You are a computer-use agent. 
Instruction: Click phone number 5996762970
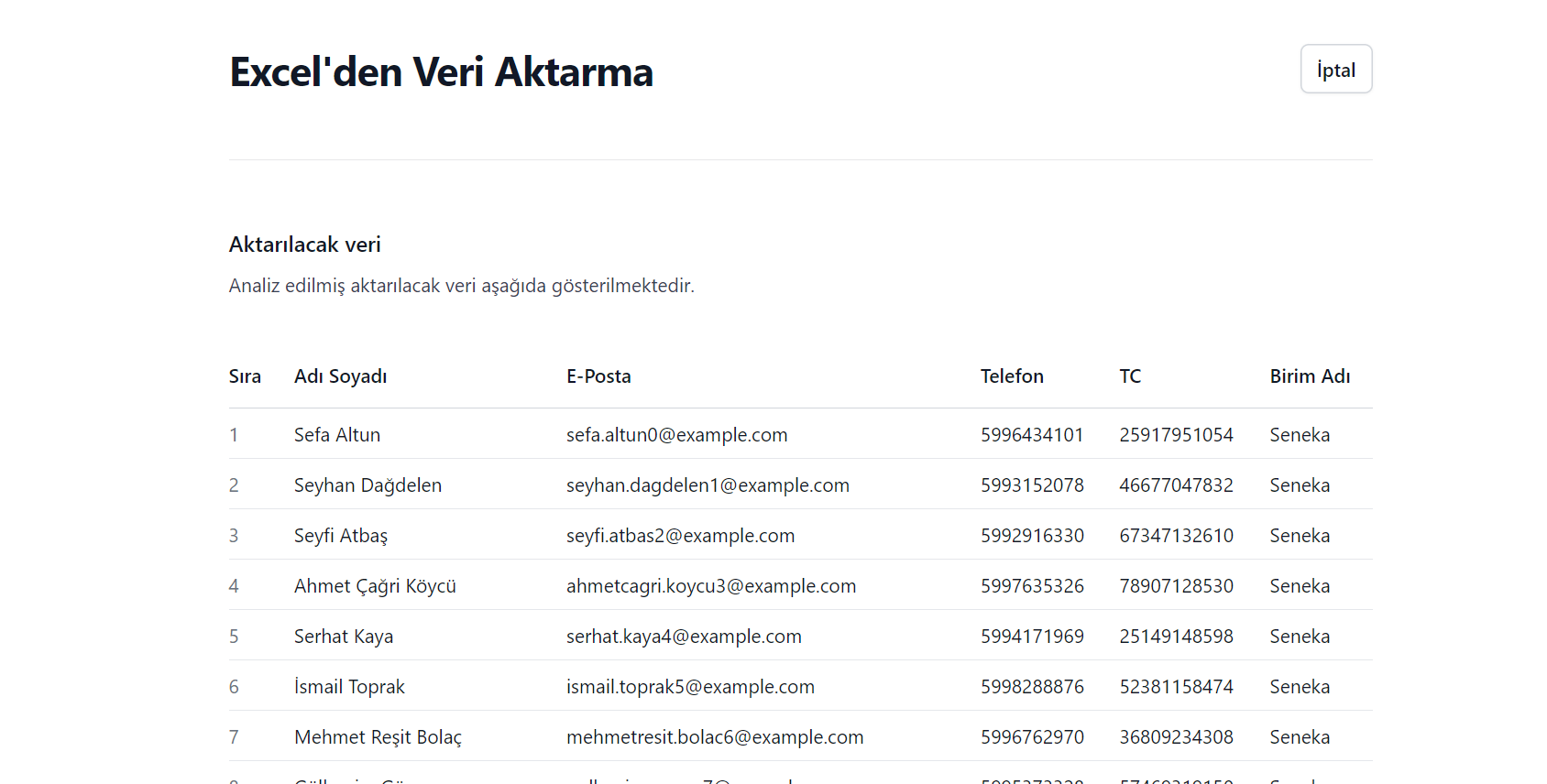(x=1032, y=737)
